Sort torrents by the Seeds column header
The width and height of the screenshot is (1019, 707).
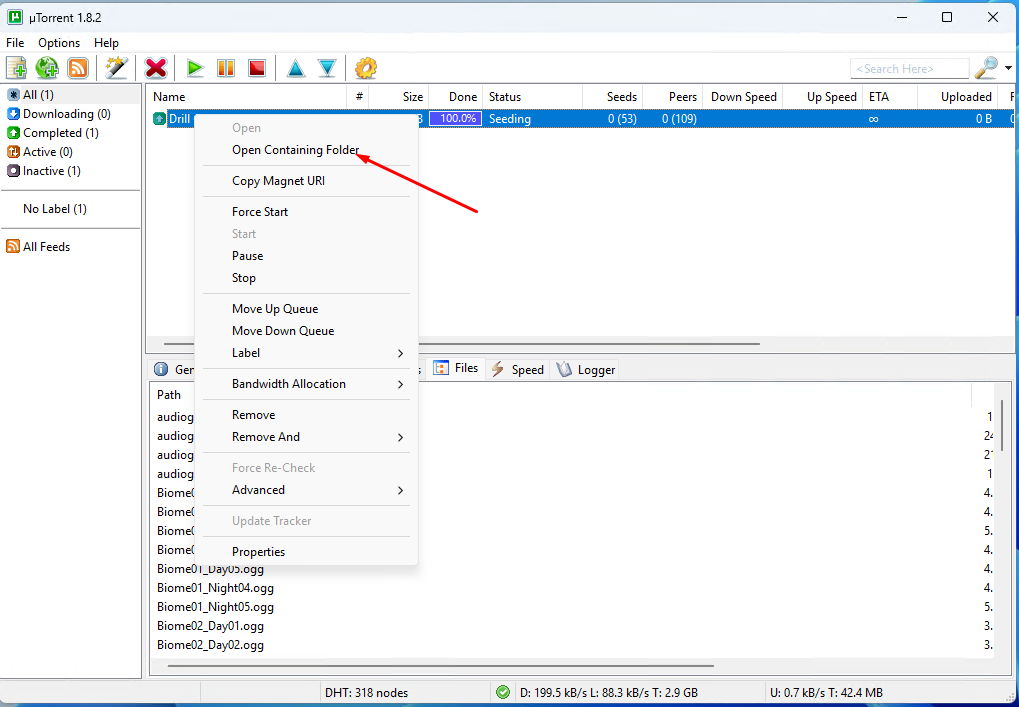click(x=613, y=97)
